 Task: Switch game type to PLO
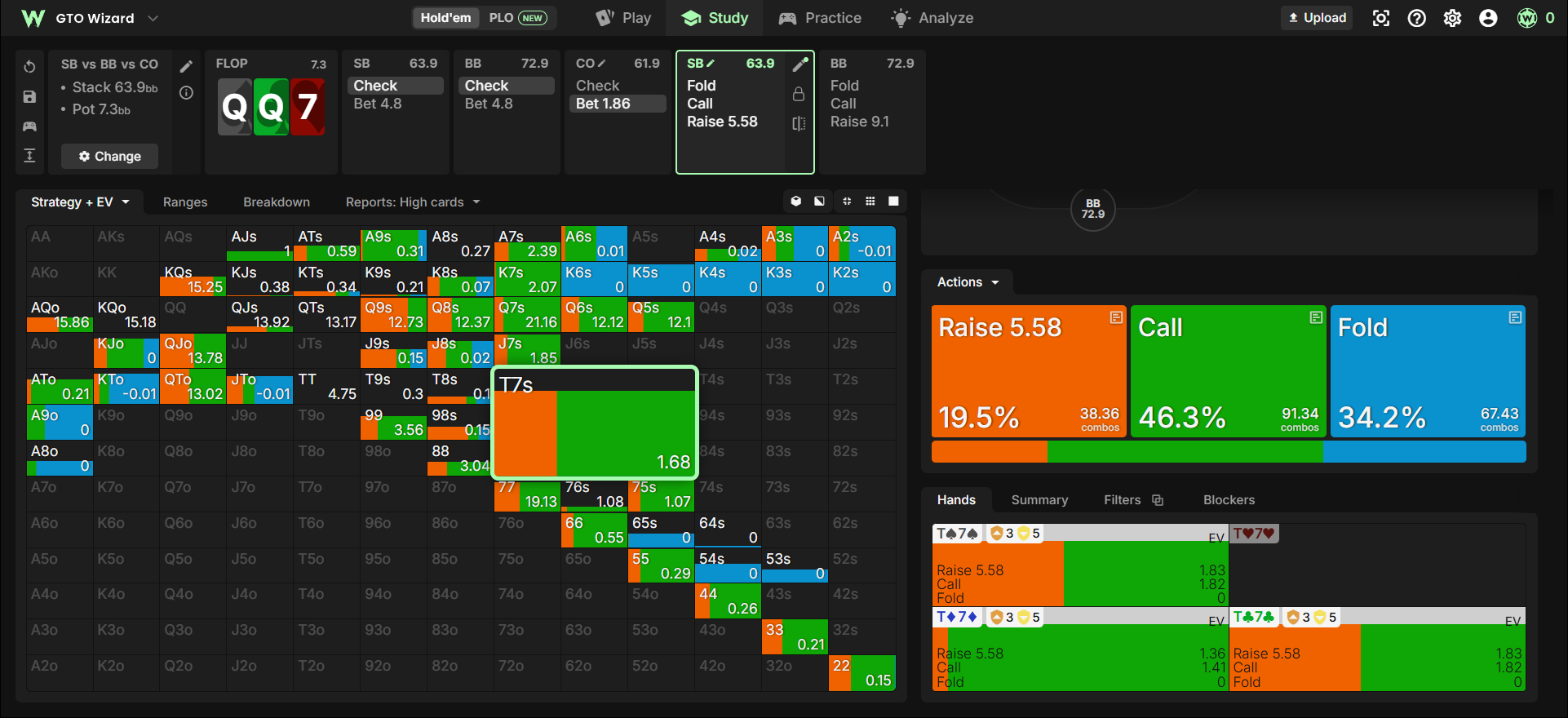pos(517,18)
